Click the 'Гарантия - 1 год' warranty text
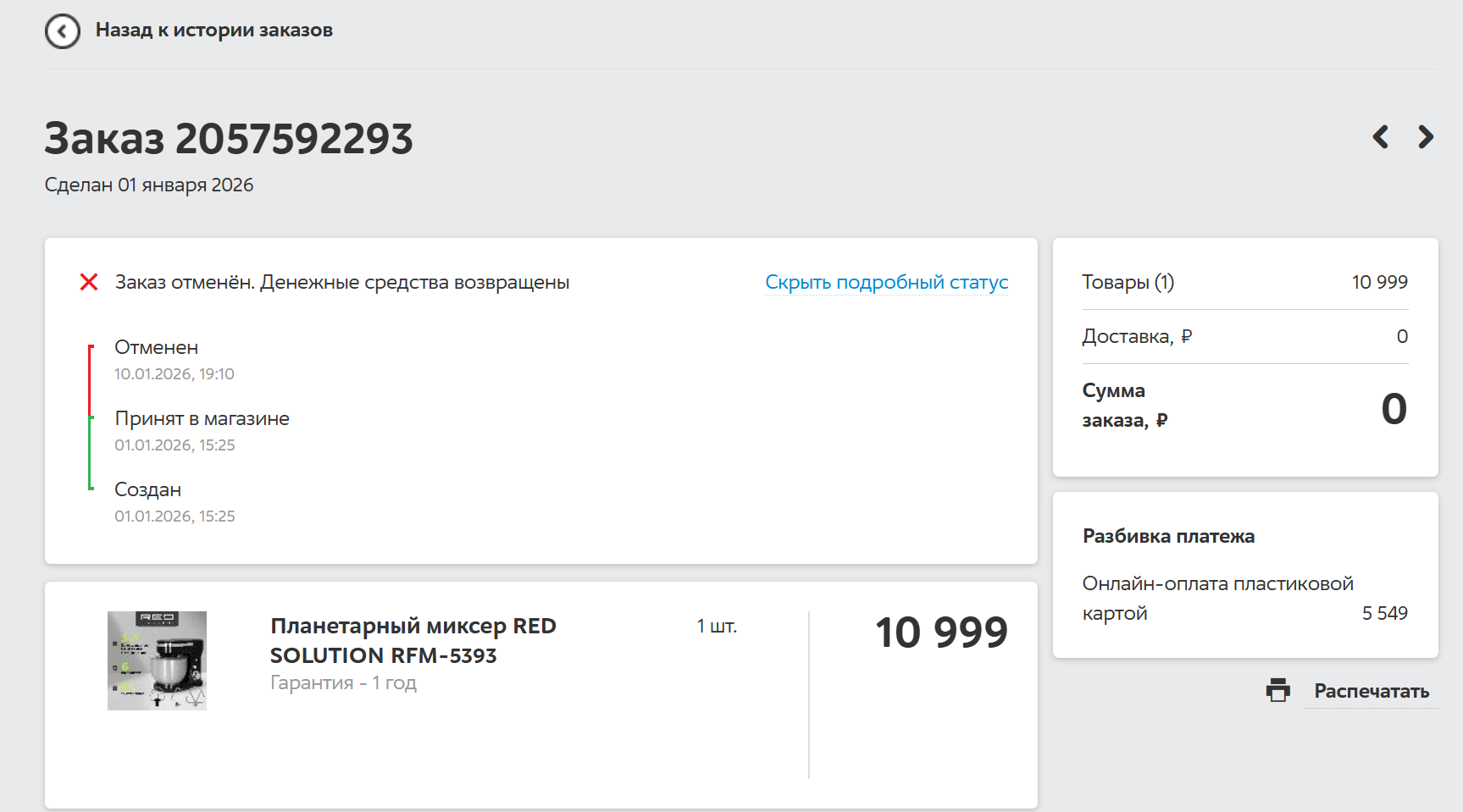 [x=343, y=683]
